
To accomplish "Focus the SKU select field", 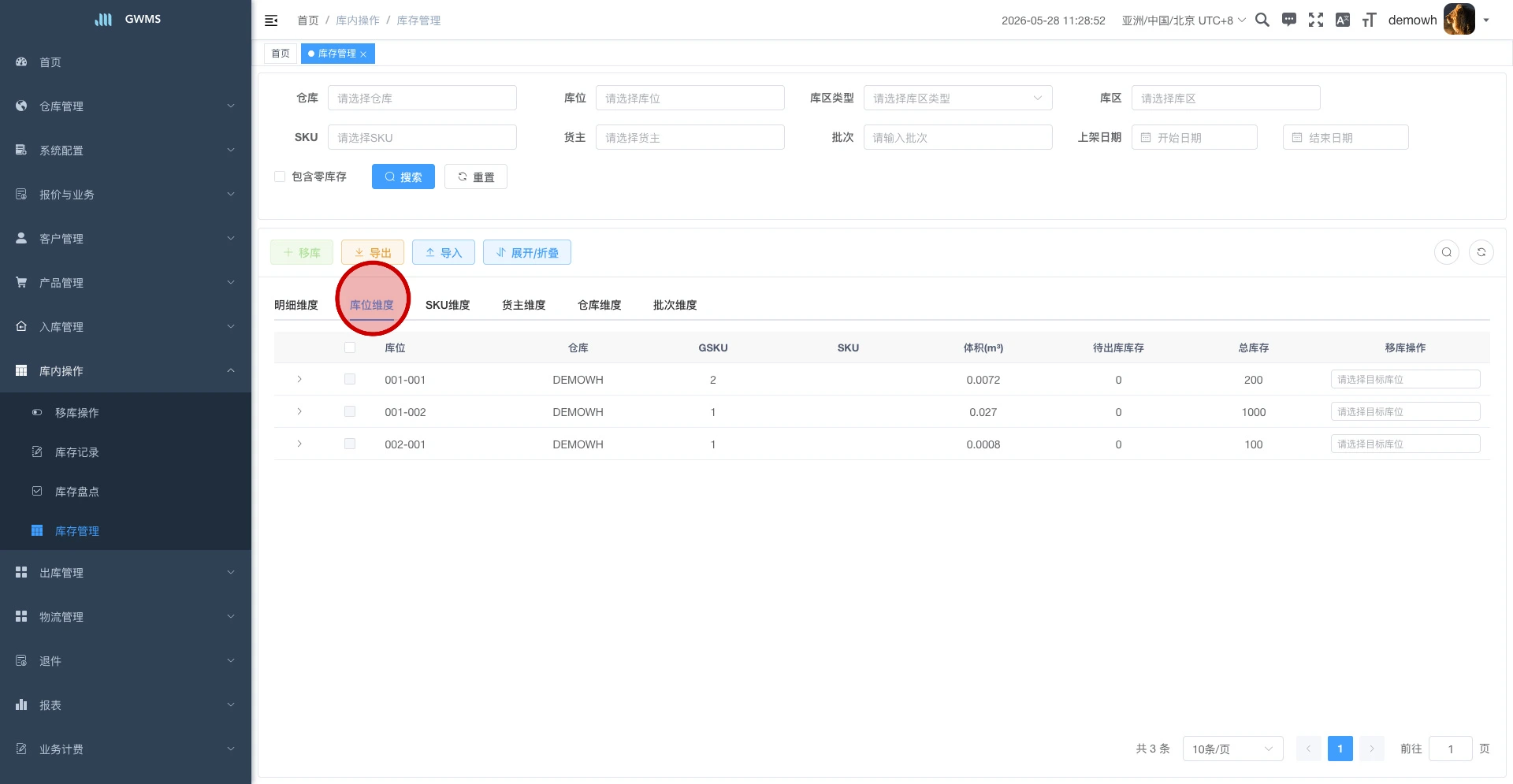I will [x=422, y=138].
